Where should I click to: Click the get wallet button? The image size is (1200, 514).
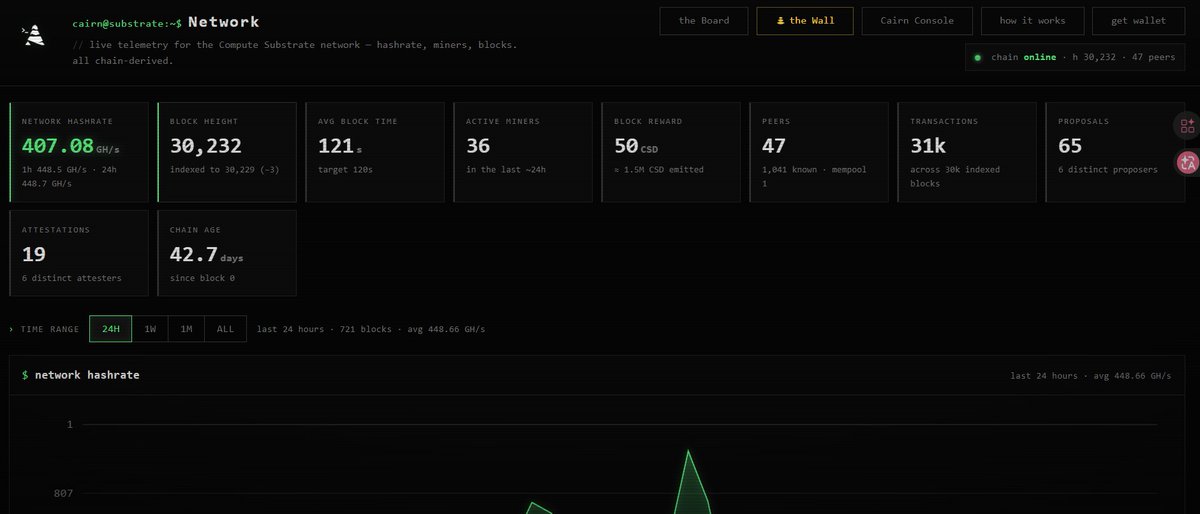pyautogui.click(x=1138, y=21)
